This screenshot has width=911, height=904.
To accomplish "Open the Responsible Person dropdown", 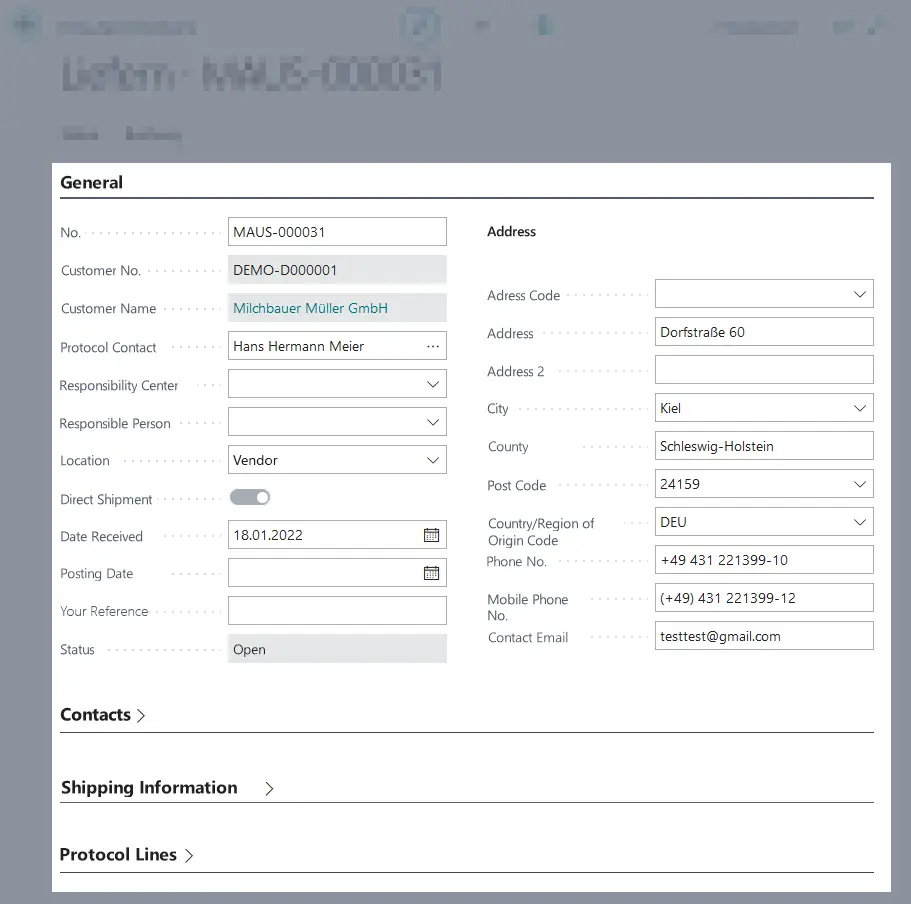I will pos(432,421).
